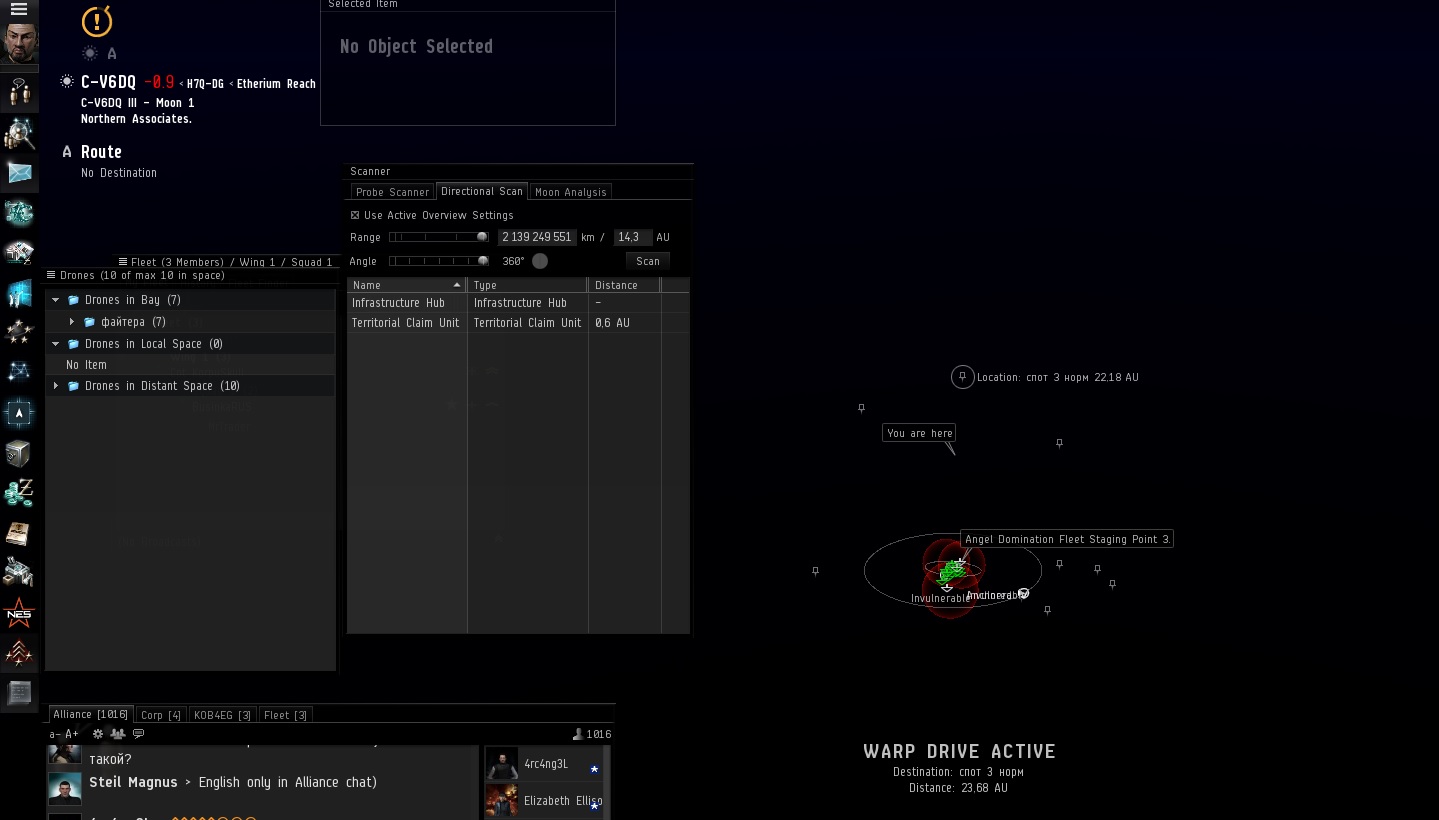This screenshot has width=1439, height=820.
Task: Open the Wallet coins icon
Action: pos(19,493)
